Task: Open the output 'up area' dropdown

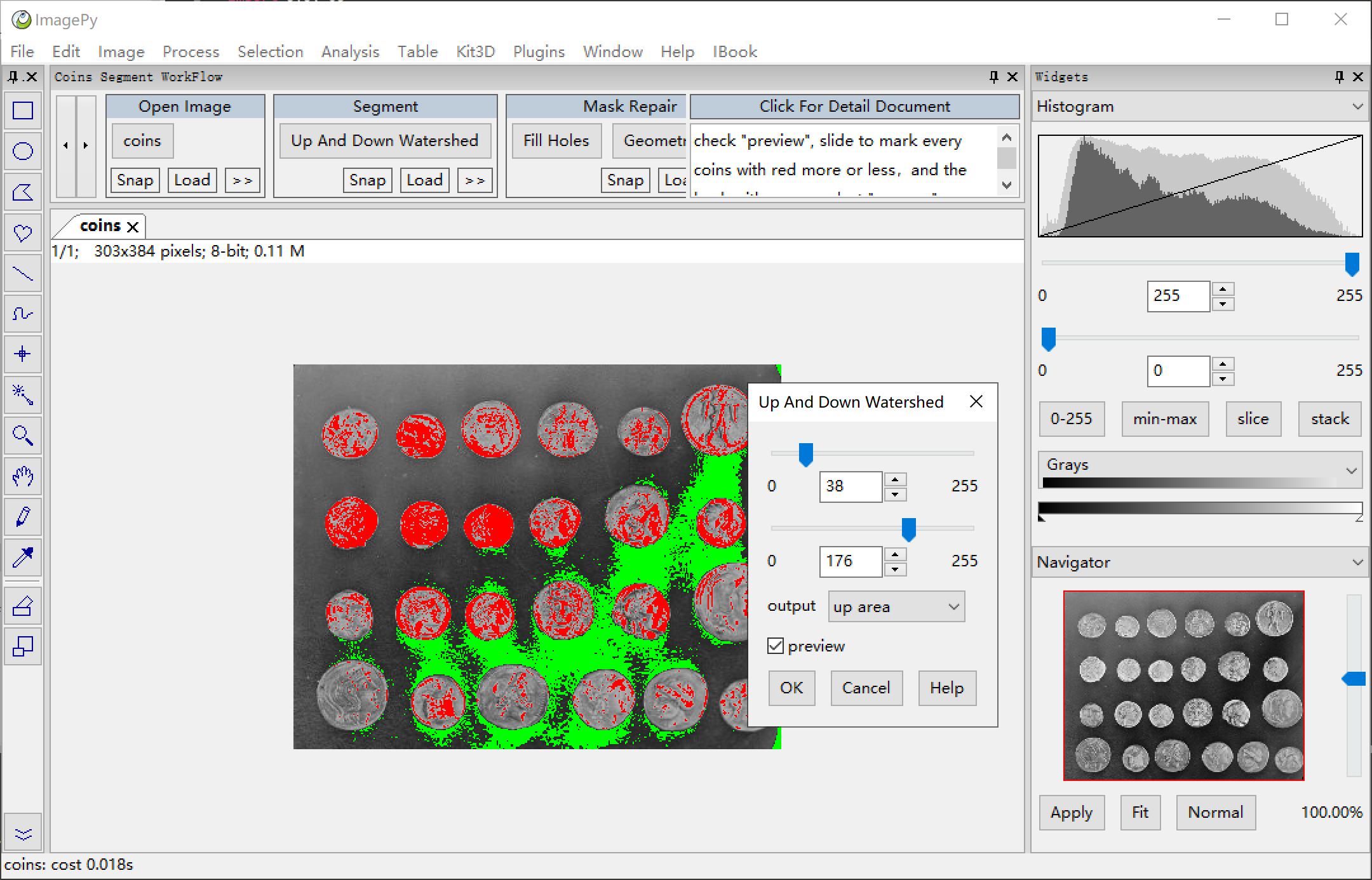Action: click(x=896, y=607)
